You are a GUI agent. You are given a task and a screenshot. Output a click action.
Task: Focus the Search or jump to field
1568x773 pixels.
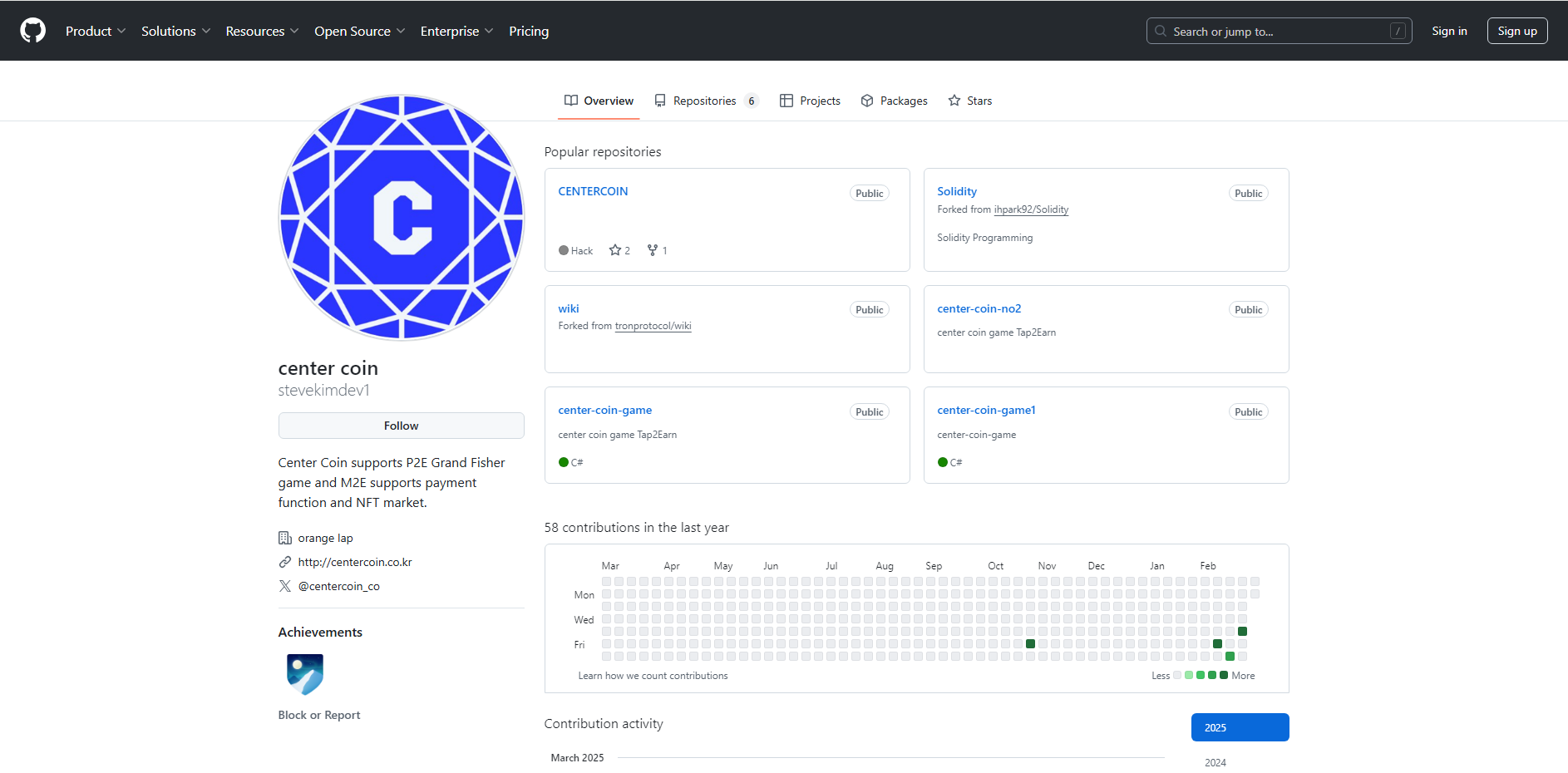coord(1279,31)
